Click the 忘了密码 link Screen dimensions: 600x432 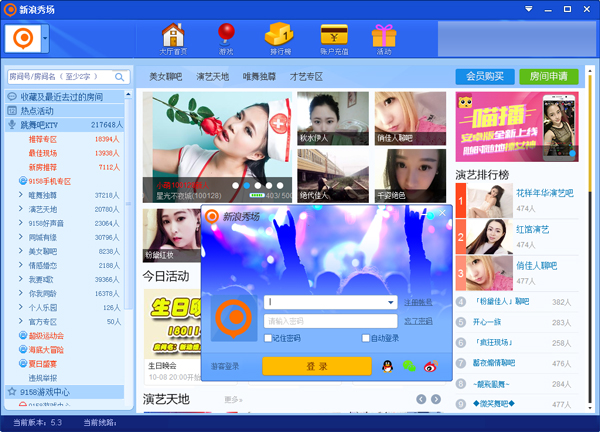(418, 321)
